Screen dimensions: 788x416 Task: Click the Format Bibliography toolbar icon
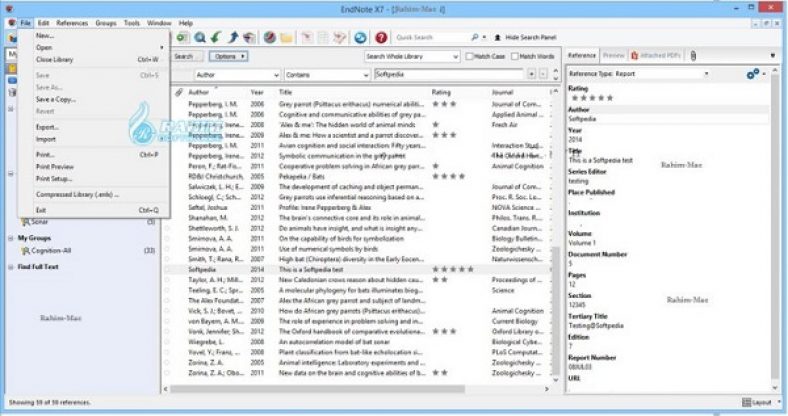click(x=323, y=38)
